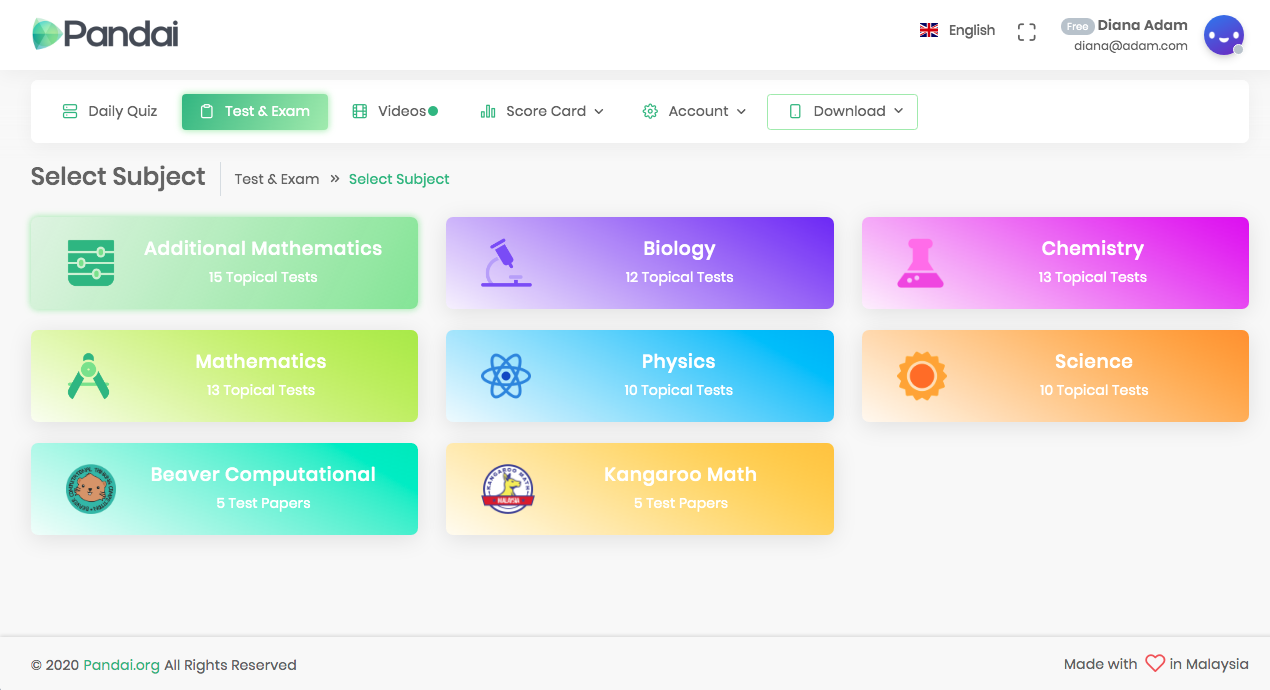Click the panda avatar in the top corner
1270x690 pixels.
click(1223, 35)
